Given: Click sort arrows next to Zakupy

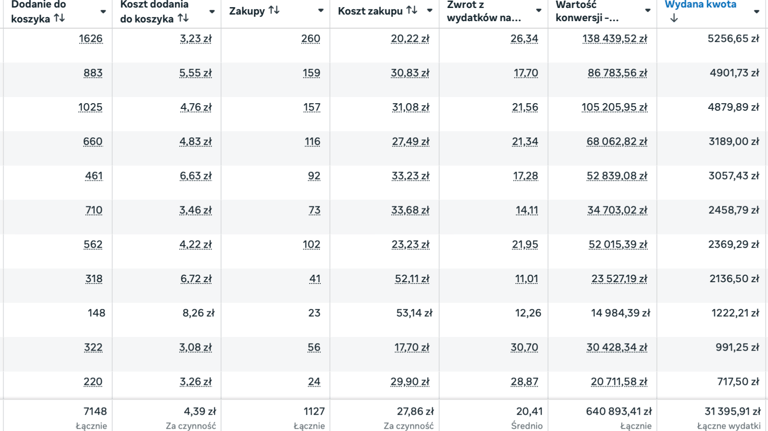Looking at the screenshot, I should (274, 10).
